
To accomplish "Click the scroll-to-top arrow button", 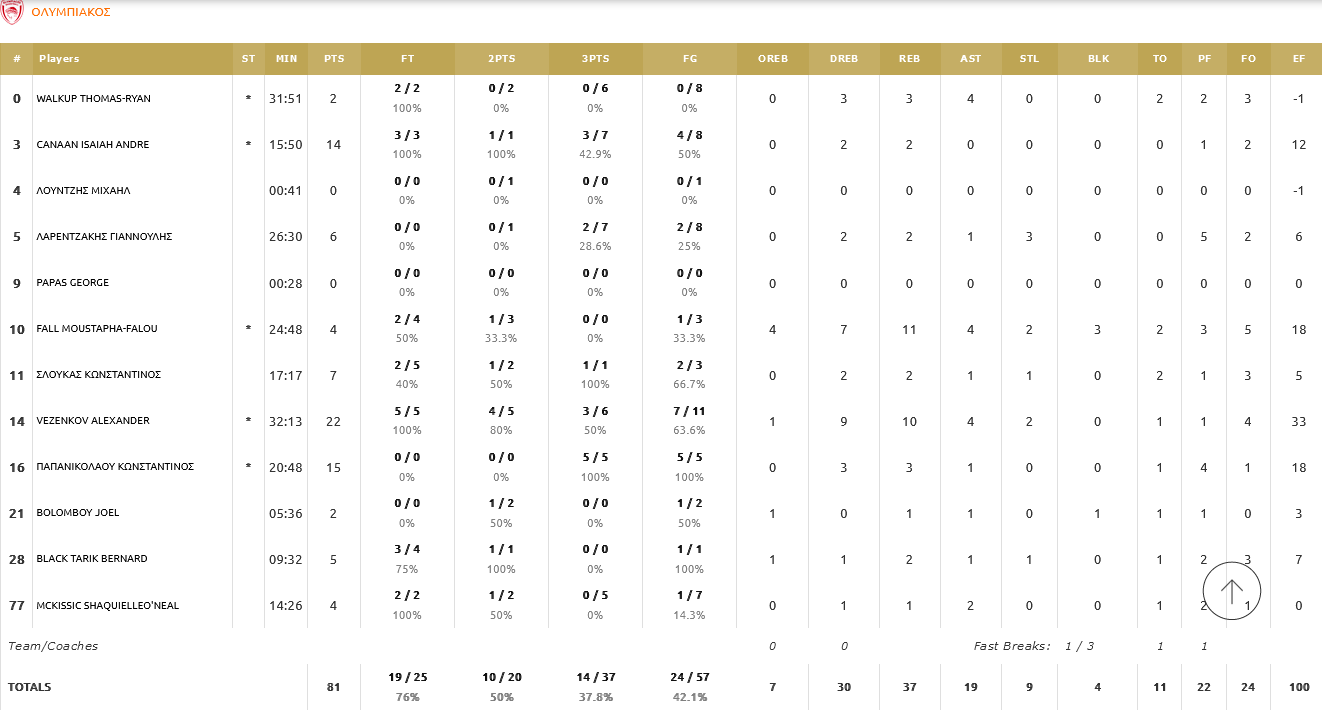I will click(x=1231, y=591).
